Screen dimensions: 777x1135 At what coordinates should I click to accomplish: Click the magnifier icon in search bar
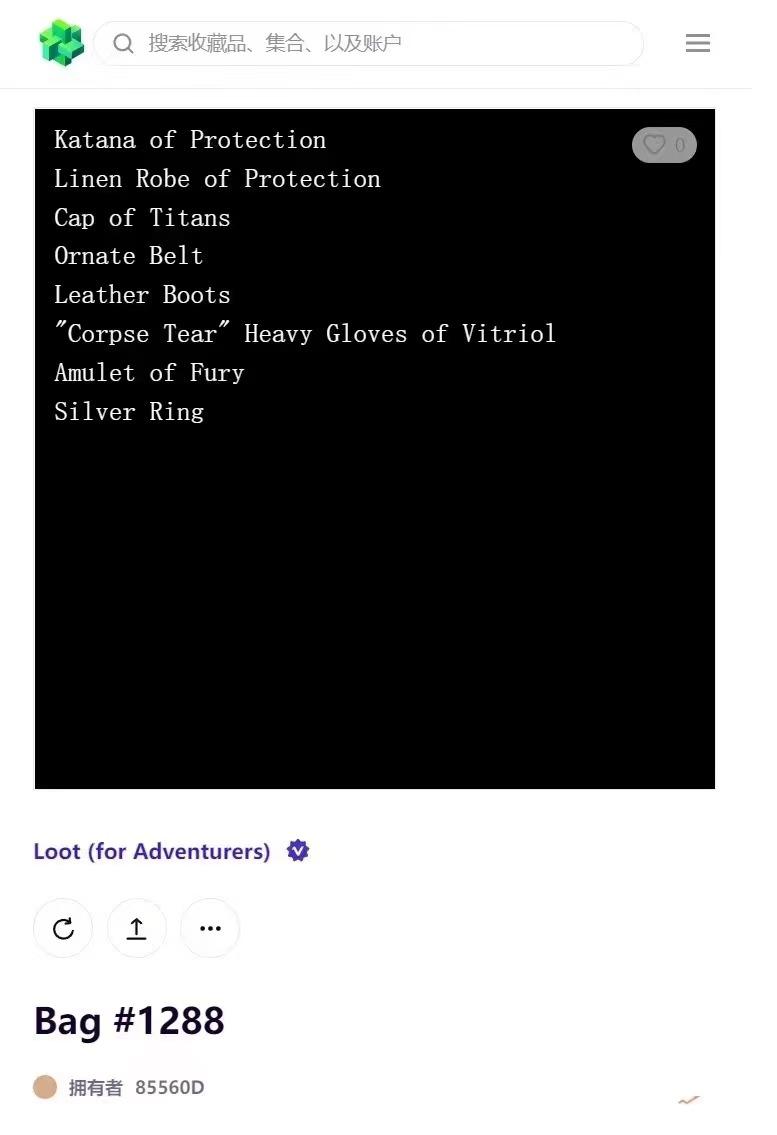point(123,43)
